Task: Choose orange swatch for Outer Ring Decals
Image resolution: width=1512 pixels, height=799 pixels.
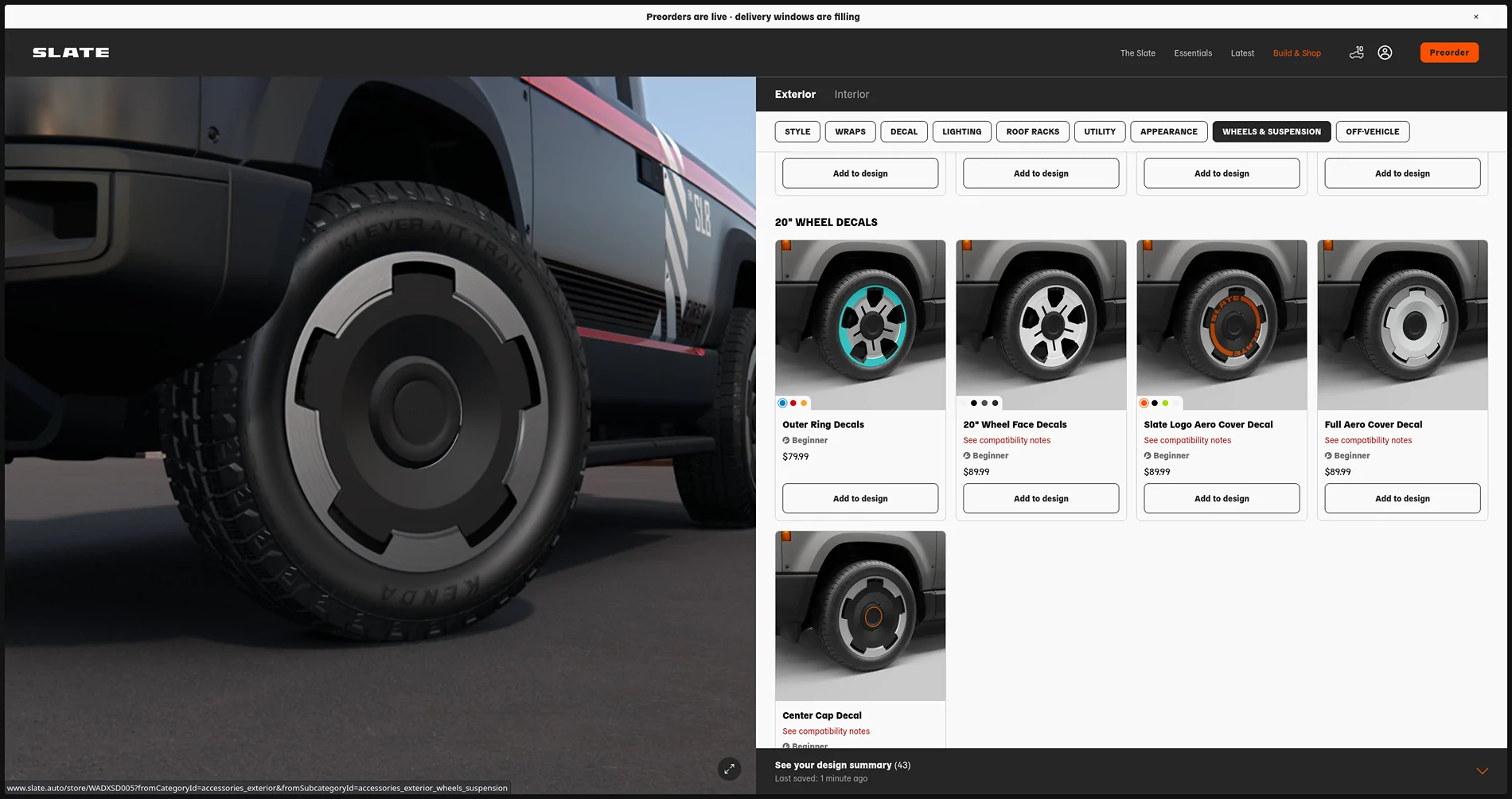Action: coord(804,403)
